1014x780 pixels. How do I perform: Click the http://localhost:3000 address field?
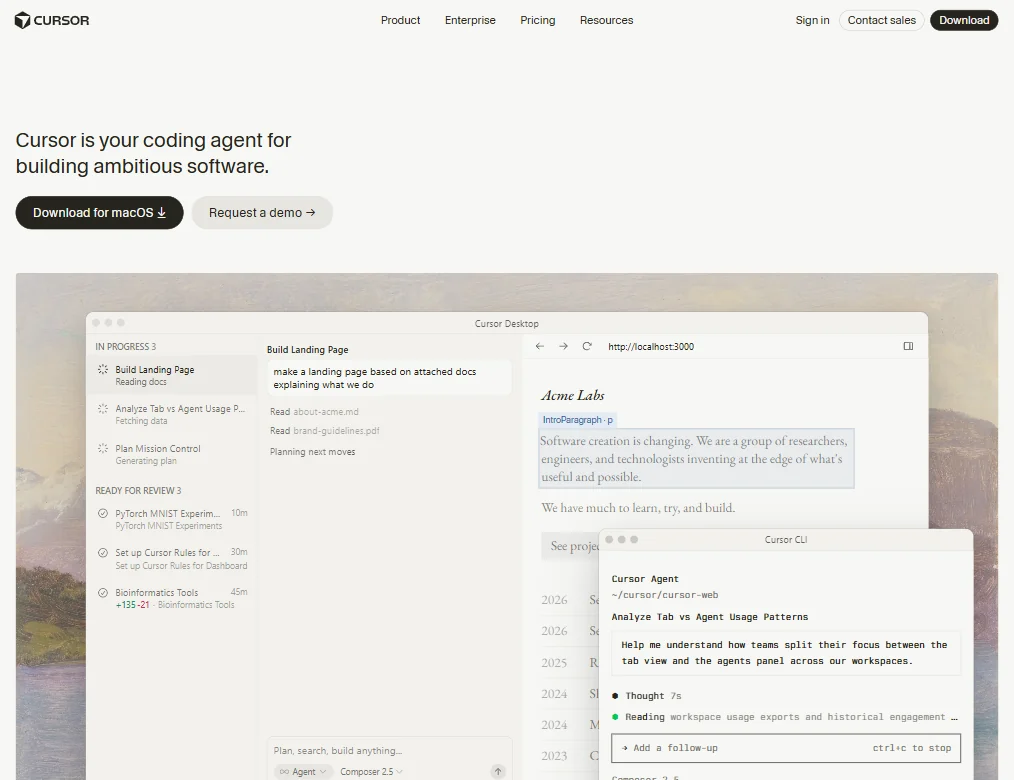[x=651, y=347]
